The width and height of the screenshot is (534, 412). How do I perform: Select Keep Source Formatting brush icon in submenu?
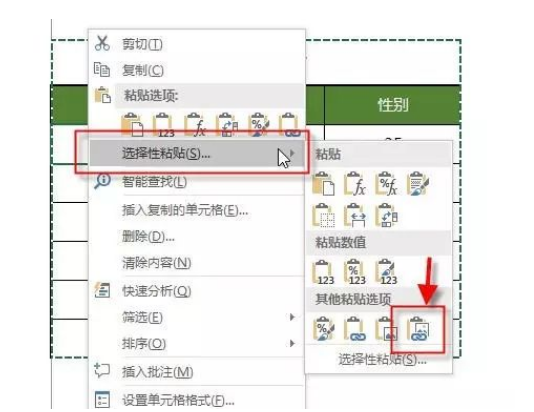(x=418, y=184)
